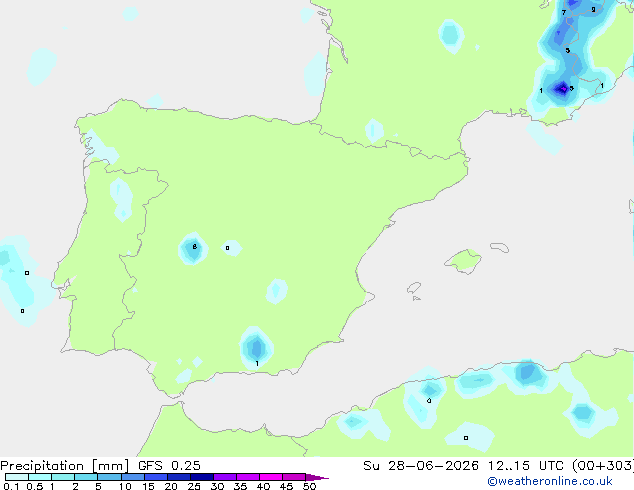Click the Menorca island outline

click(499, 247)
